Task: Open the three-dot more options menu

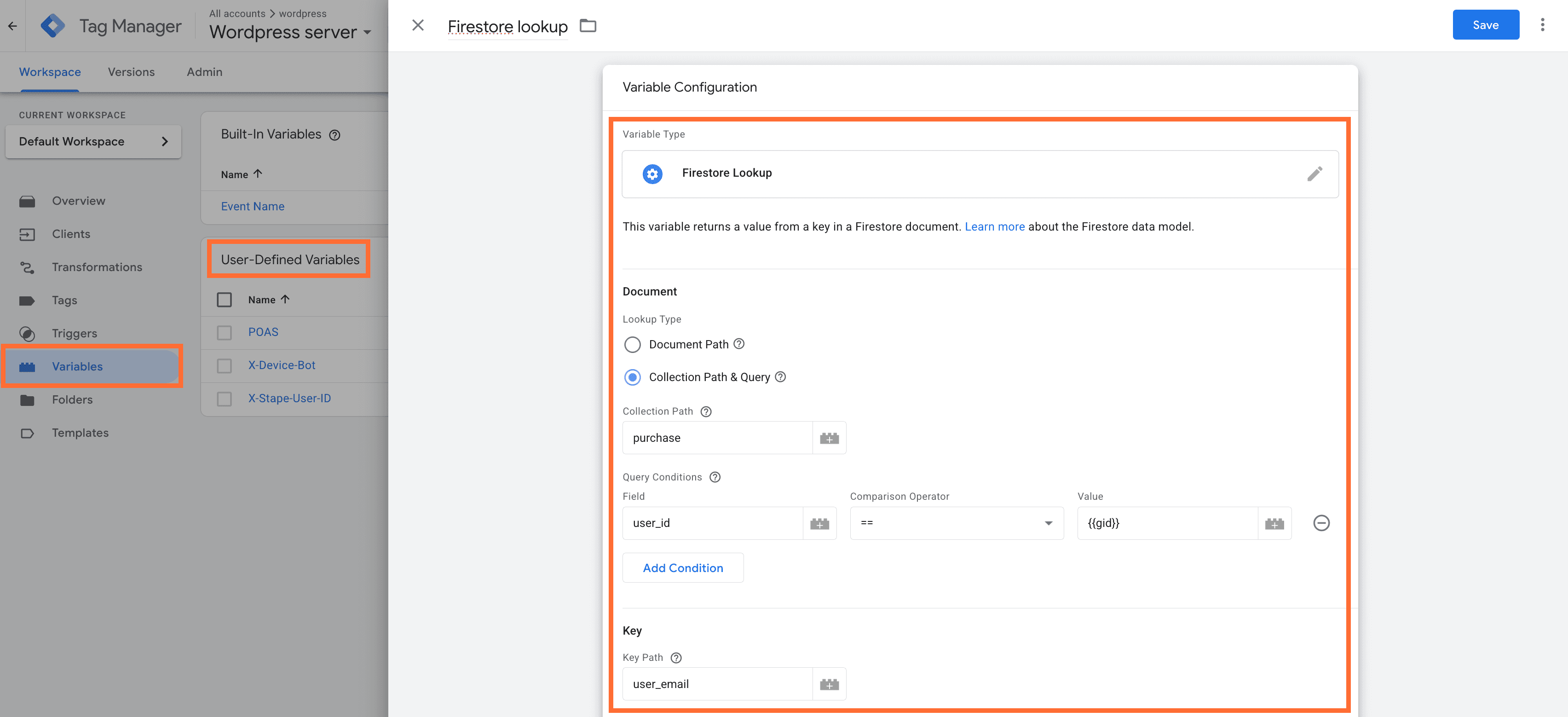Action: pyautogui.click(x=1542, y=25)
